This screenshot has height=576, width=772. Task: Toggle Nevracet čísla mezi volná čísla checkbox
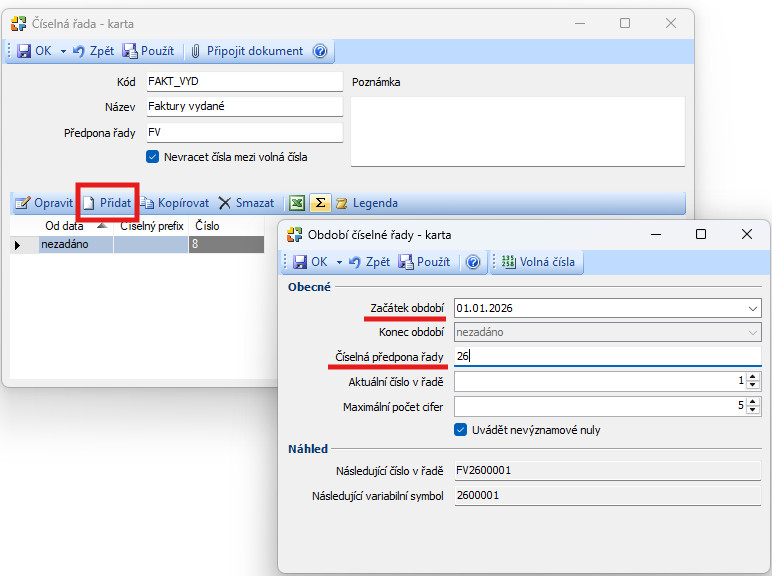(153, 157)
